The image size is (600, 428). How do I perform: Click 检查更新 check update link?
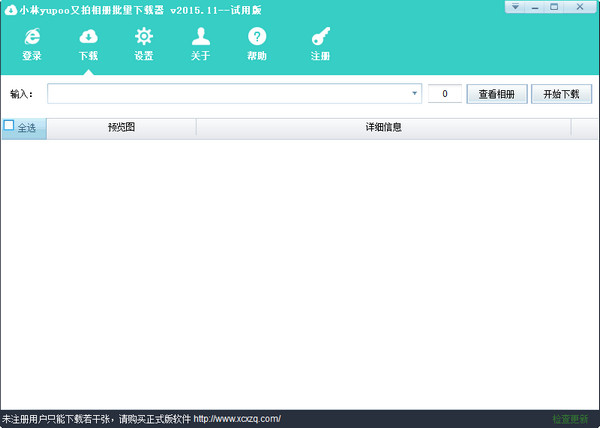click(570, 419)
